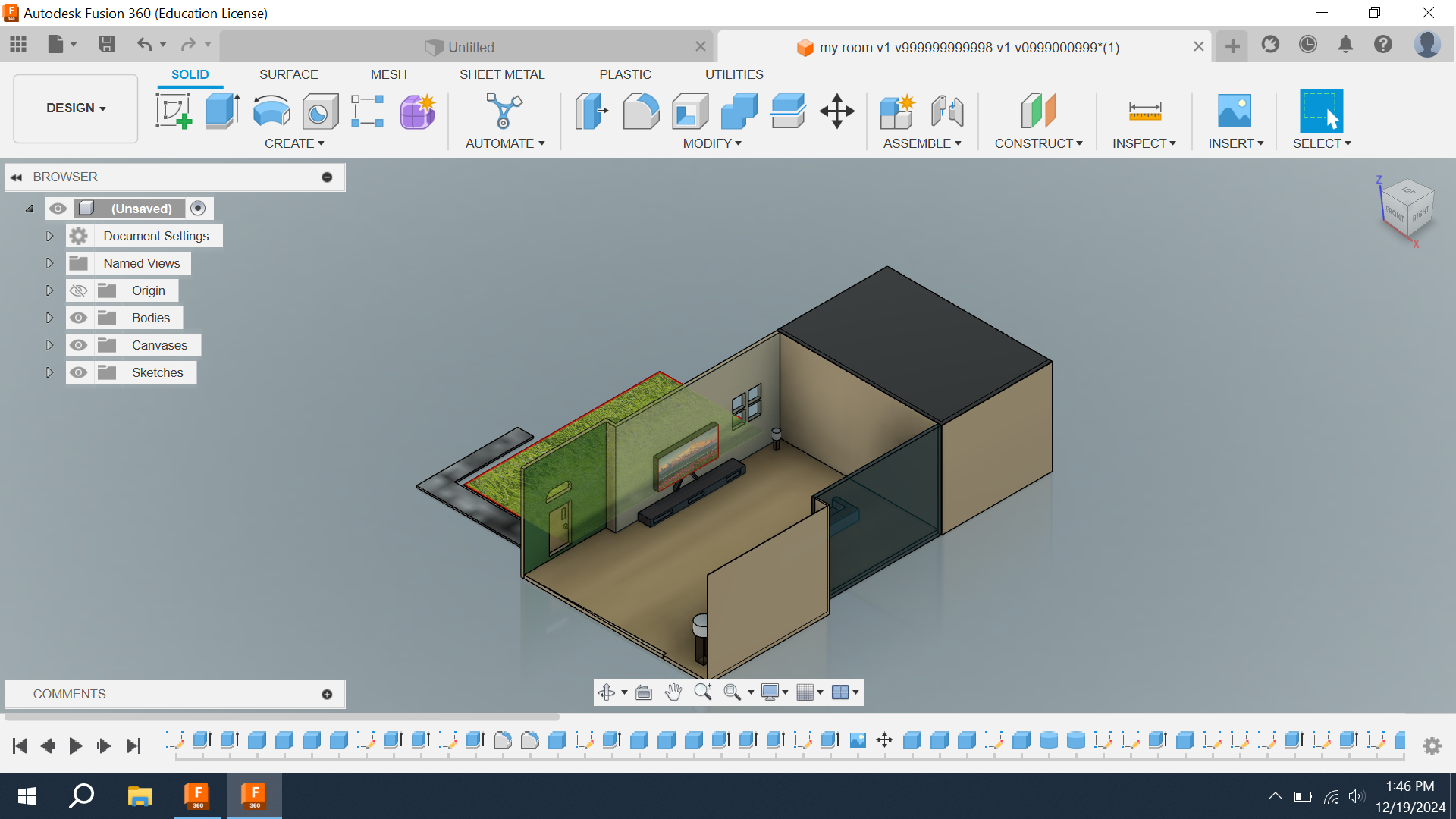Toggle visibility of Bodies folder
This screenshot has width=1456, height=819.
pos(77,317)
